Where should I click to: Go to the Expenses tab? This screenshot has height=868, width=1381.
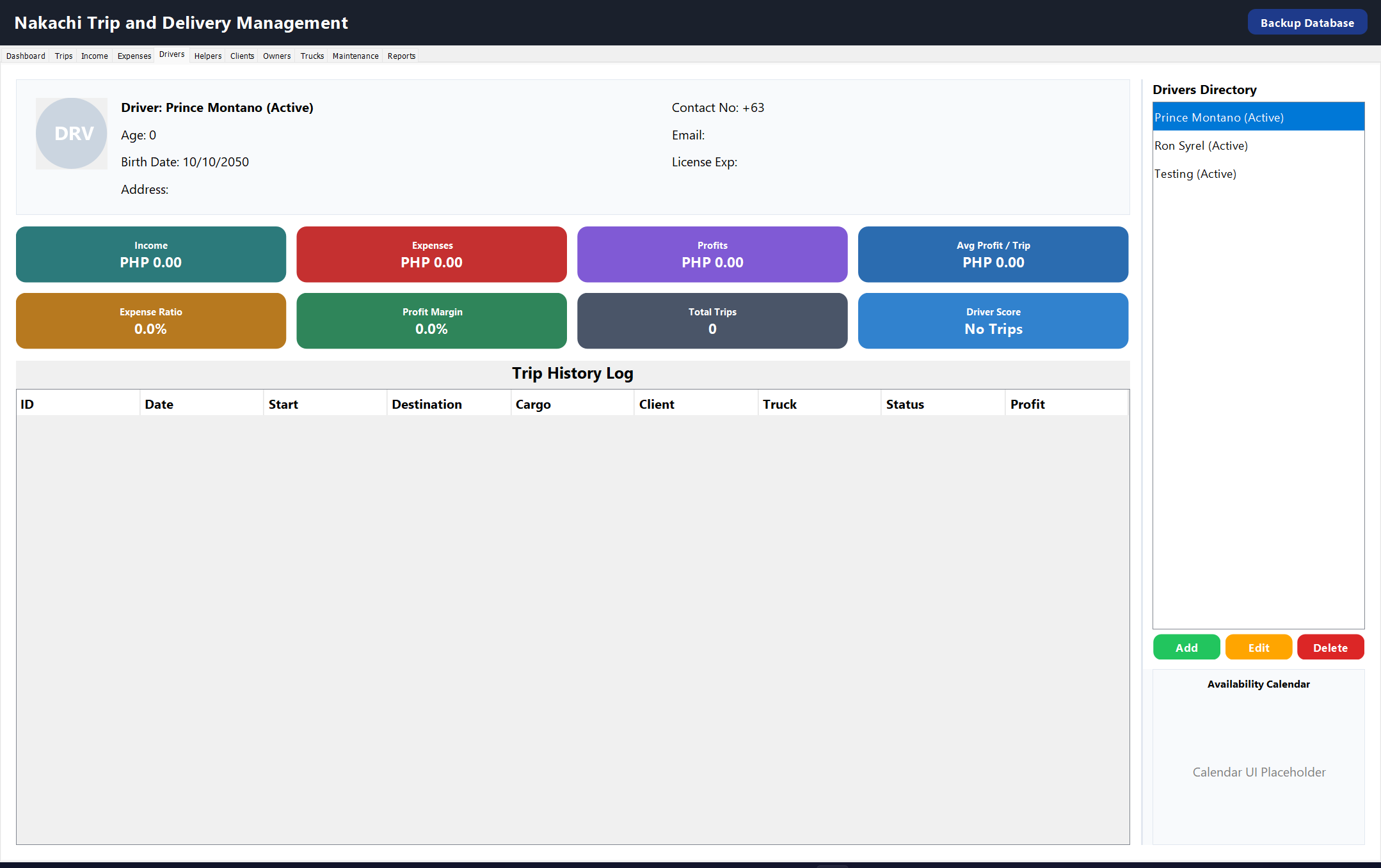click(134, 56)
